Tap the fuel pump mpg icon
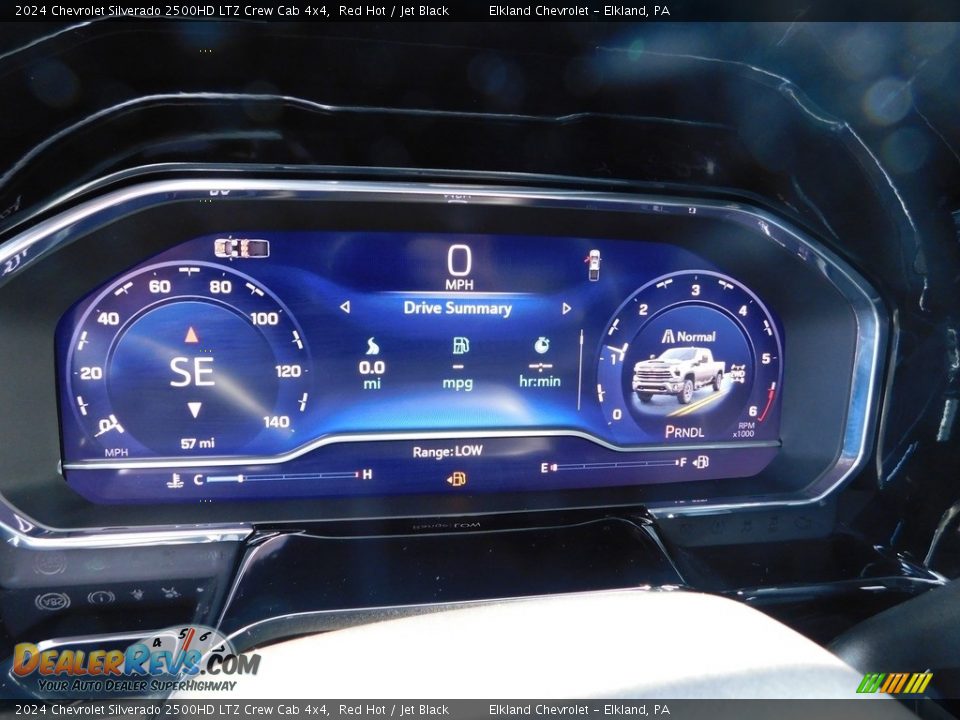 [460, 345]
